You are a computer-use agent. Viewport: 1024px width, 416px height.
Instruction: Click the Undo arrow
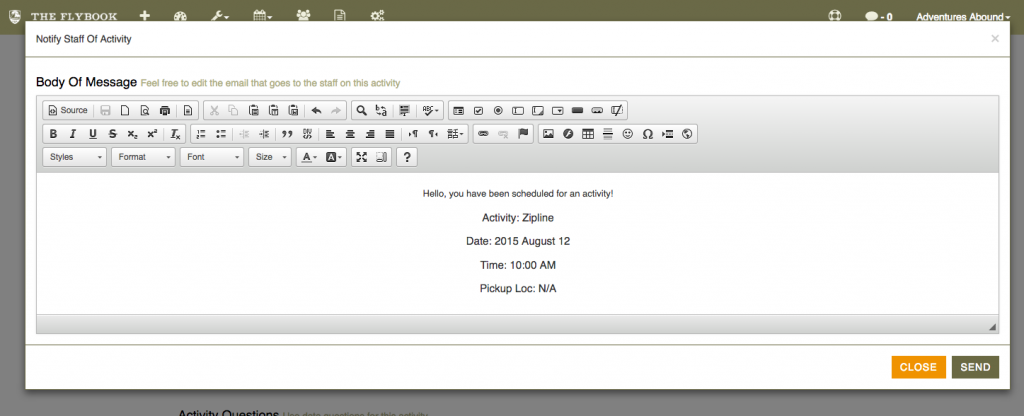316,110
